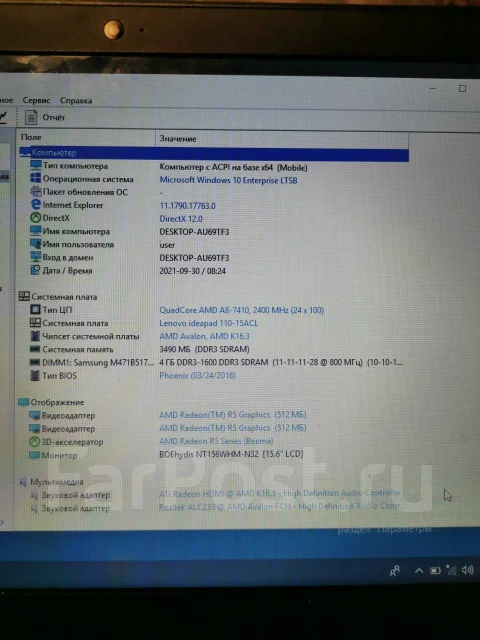480x640 pixels.
Task: Select the Системная плата group header
Action: 58,297
